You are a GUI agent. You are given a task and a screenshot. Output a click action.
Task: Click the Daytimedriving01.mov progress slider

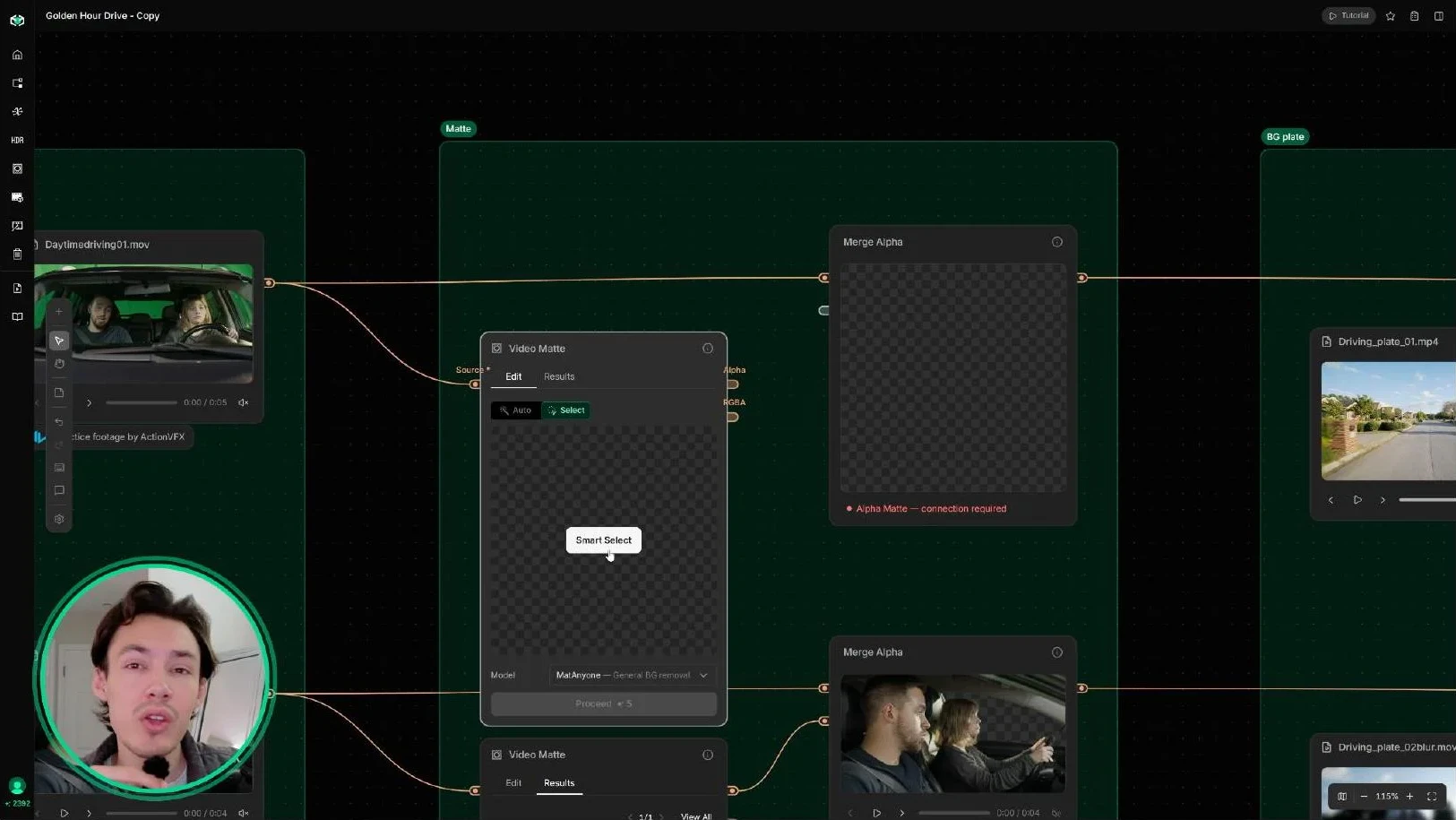pyautogui.click(x=142, y=402)
